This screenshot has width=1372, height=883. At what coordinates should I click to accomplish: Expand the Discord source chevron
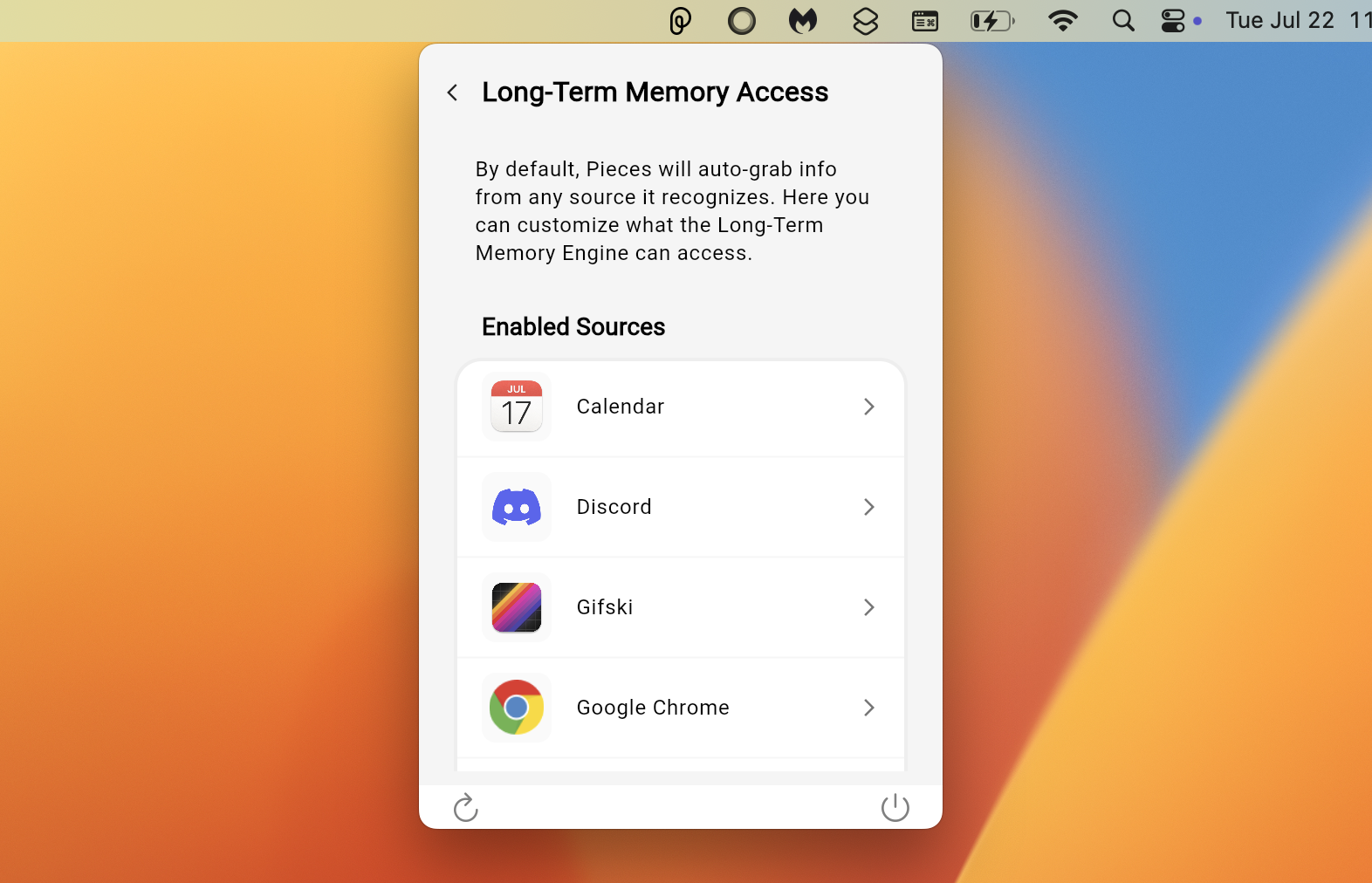coord(869,507)
